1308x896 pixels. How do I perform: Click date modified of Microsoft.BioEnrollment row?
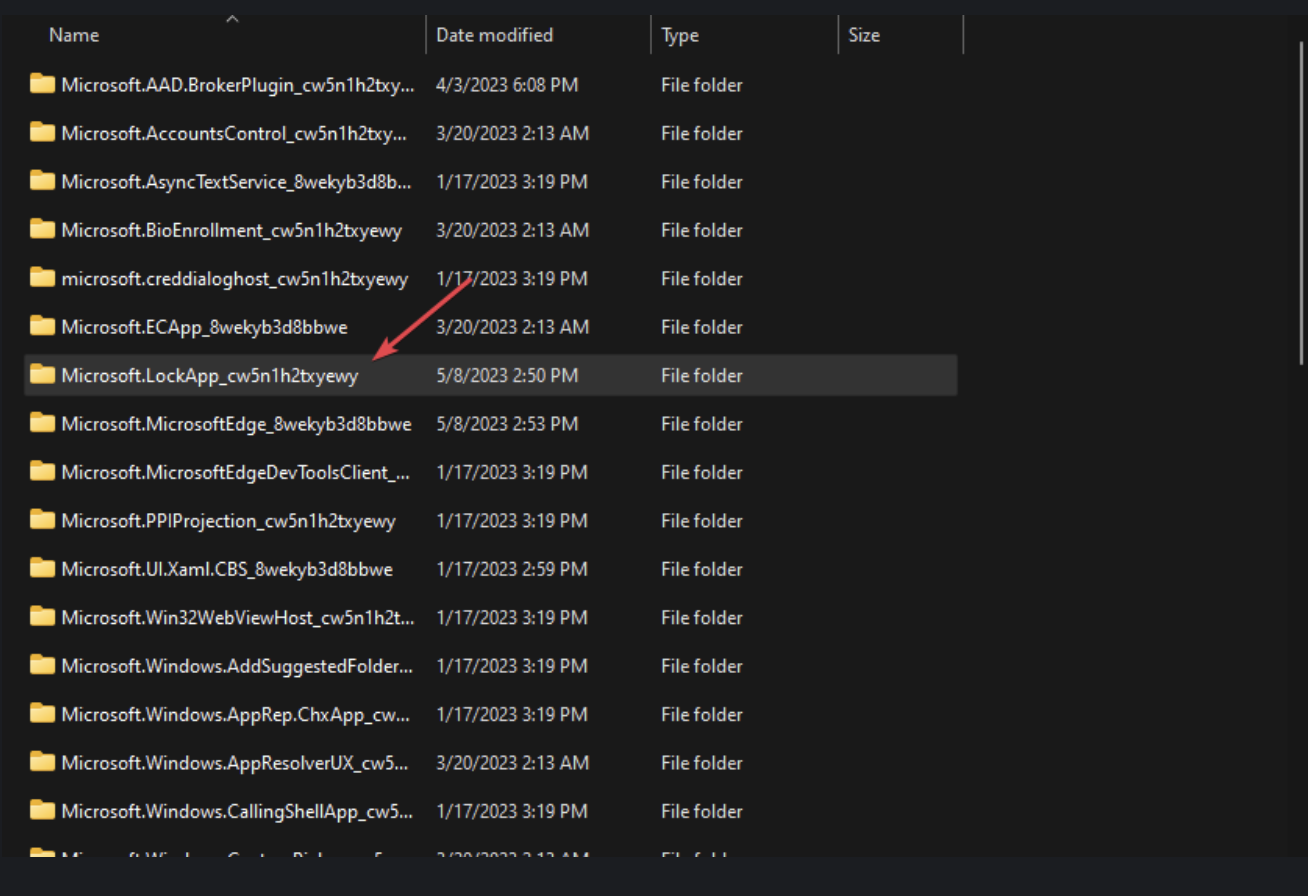pos(512,230)
